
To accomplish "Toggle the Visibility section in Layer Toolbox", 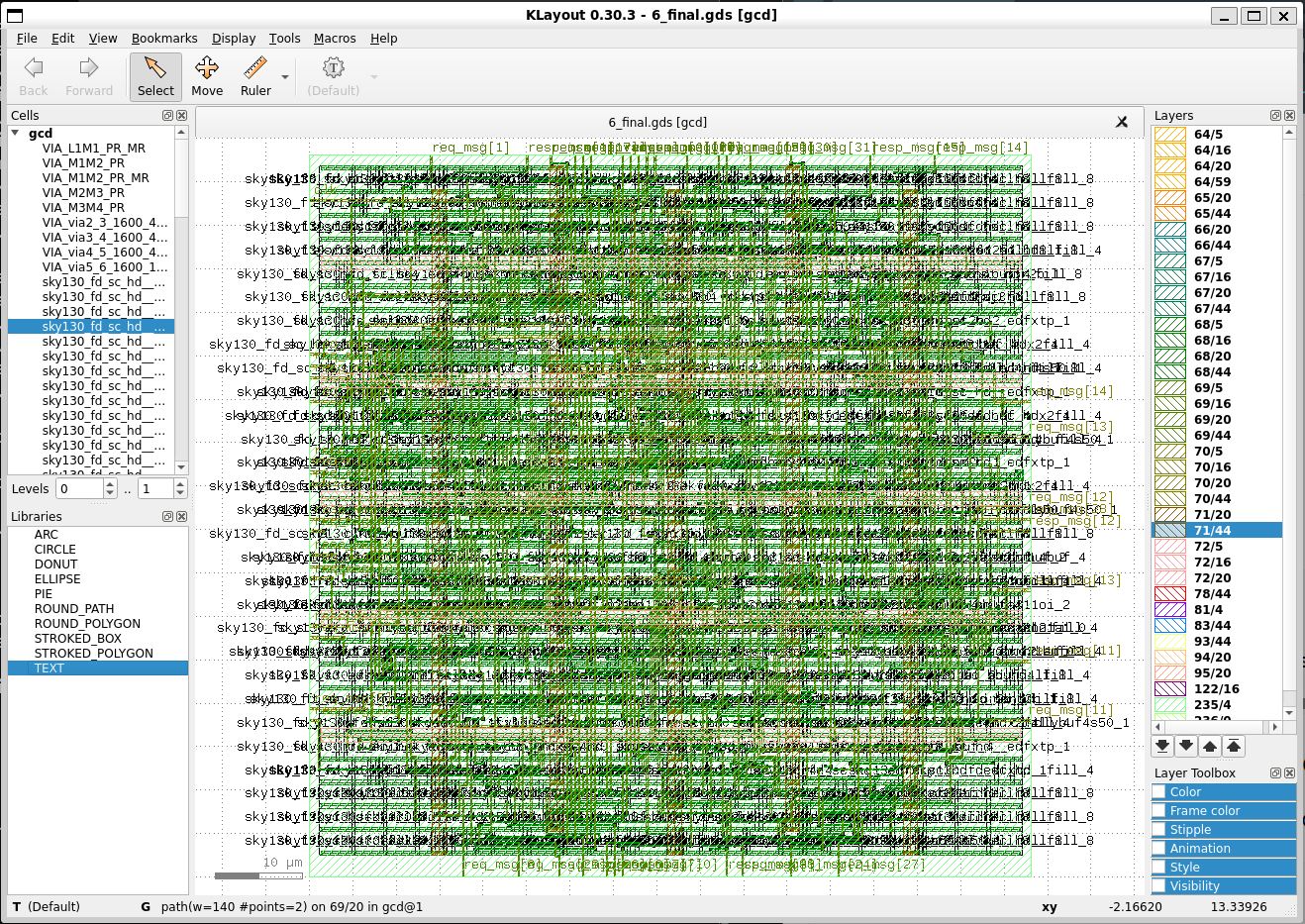I will pos(1158,885).
